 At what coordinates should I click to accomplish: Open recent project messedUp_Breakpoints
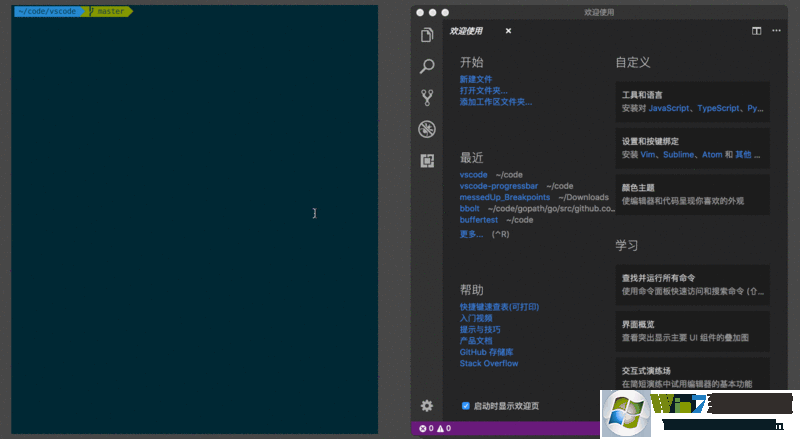tap(505, 197)
